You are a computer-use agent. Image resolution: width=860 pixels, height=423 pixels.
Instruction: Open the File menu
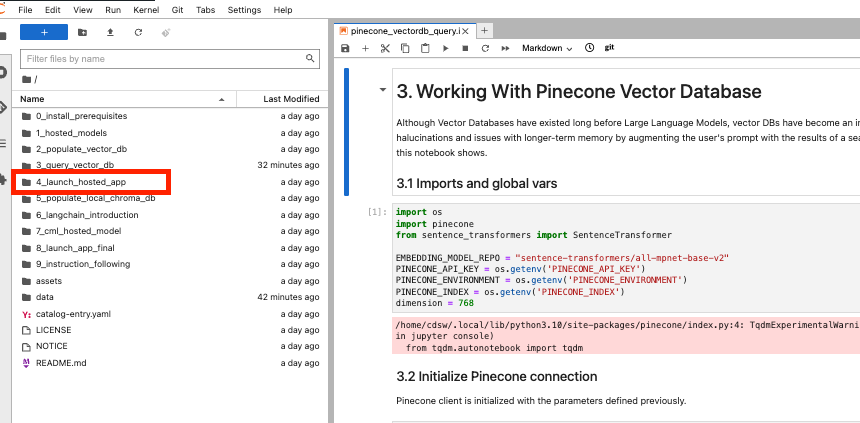[25, 10]
